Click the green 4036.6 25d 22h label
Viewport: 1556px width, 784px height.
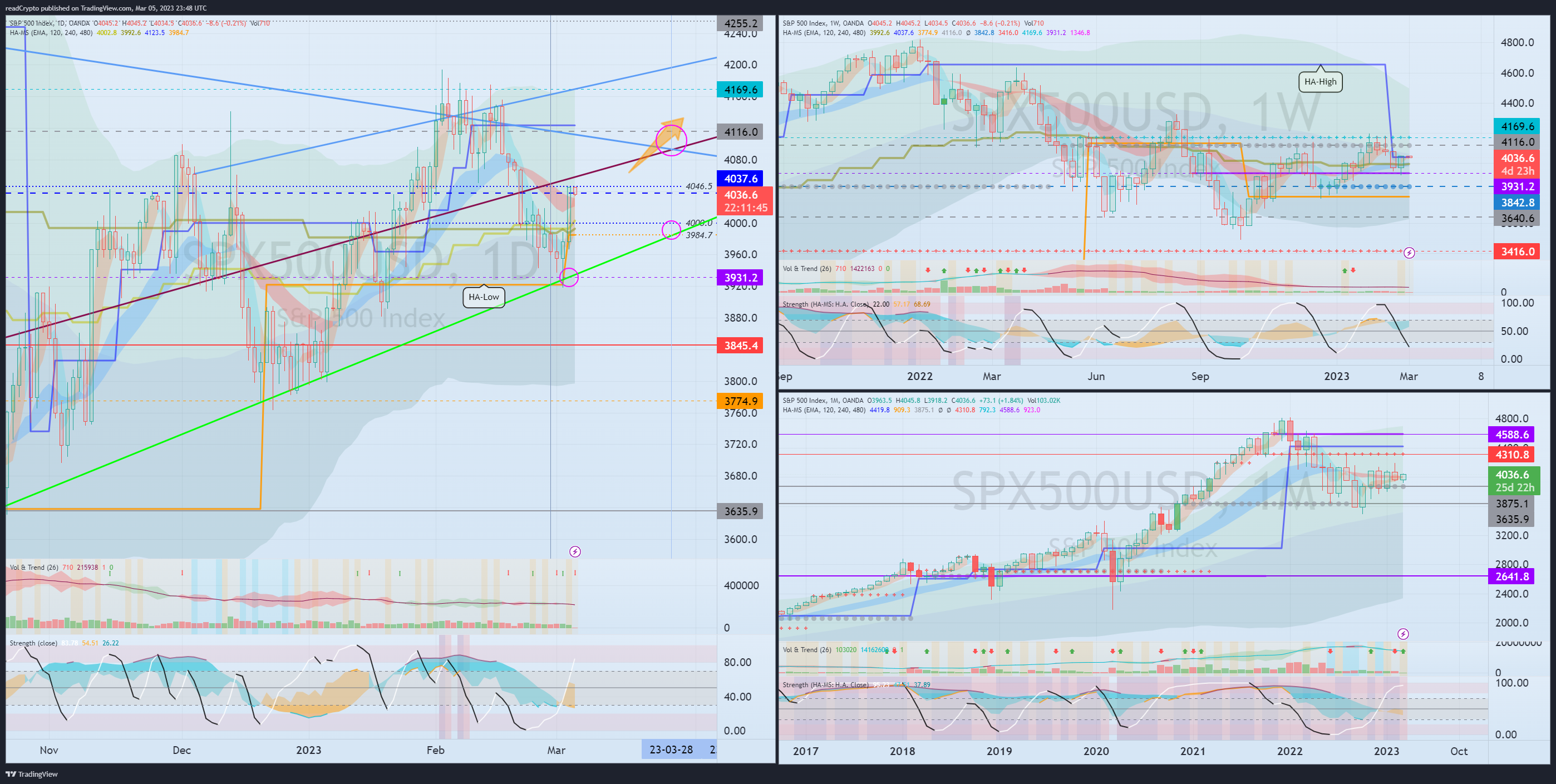pyautogui.click(x=1514, y=481)
